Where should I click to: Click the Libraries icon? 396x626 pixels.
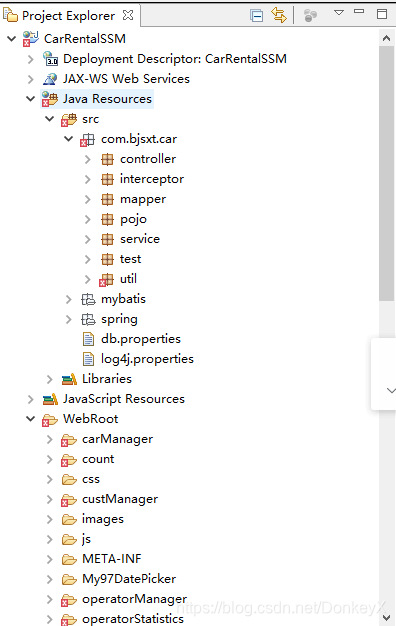point(69,379)
